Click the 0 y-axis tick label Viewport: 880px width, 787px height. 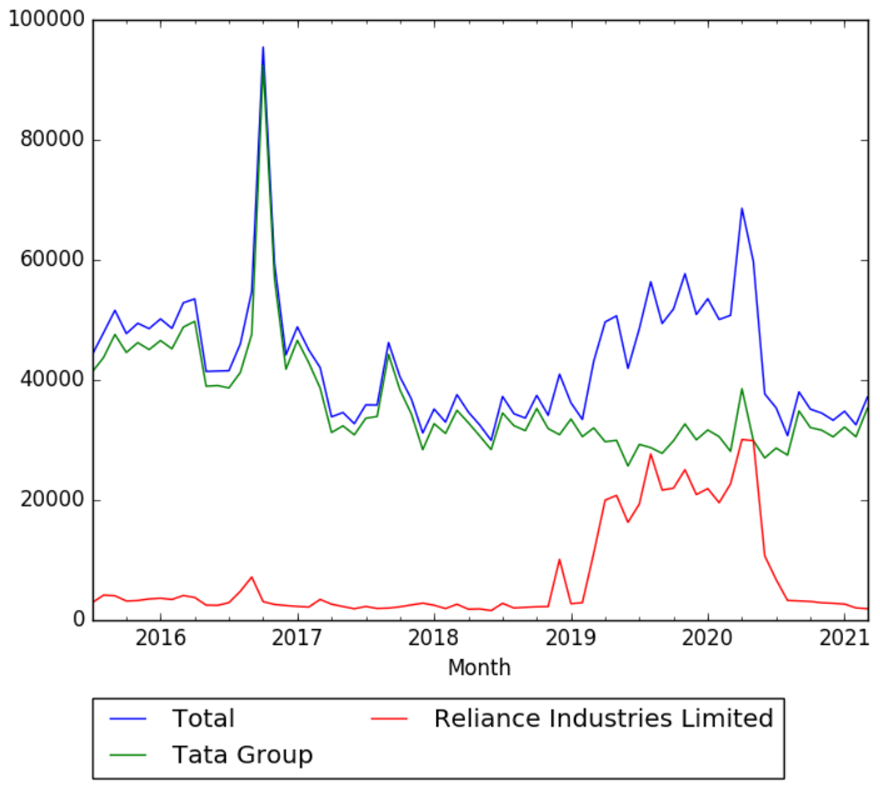pyautogui.click(x=77, y=620)
